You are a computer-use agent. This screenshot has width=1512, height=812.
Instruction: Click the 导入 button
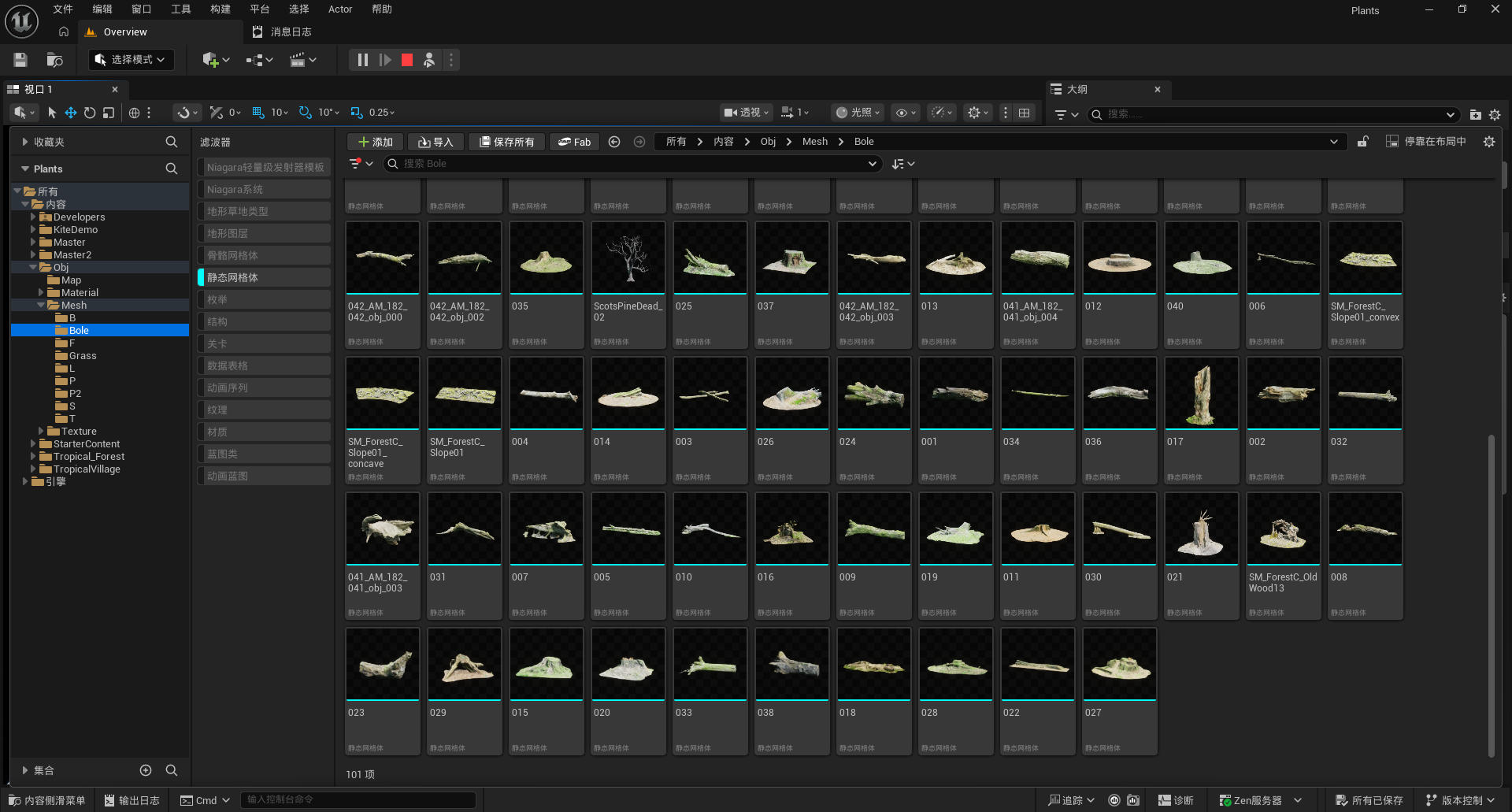[x=435, y=142]
